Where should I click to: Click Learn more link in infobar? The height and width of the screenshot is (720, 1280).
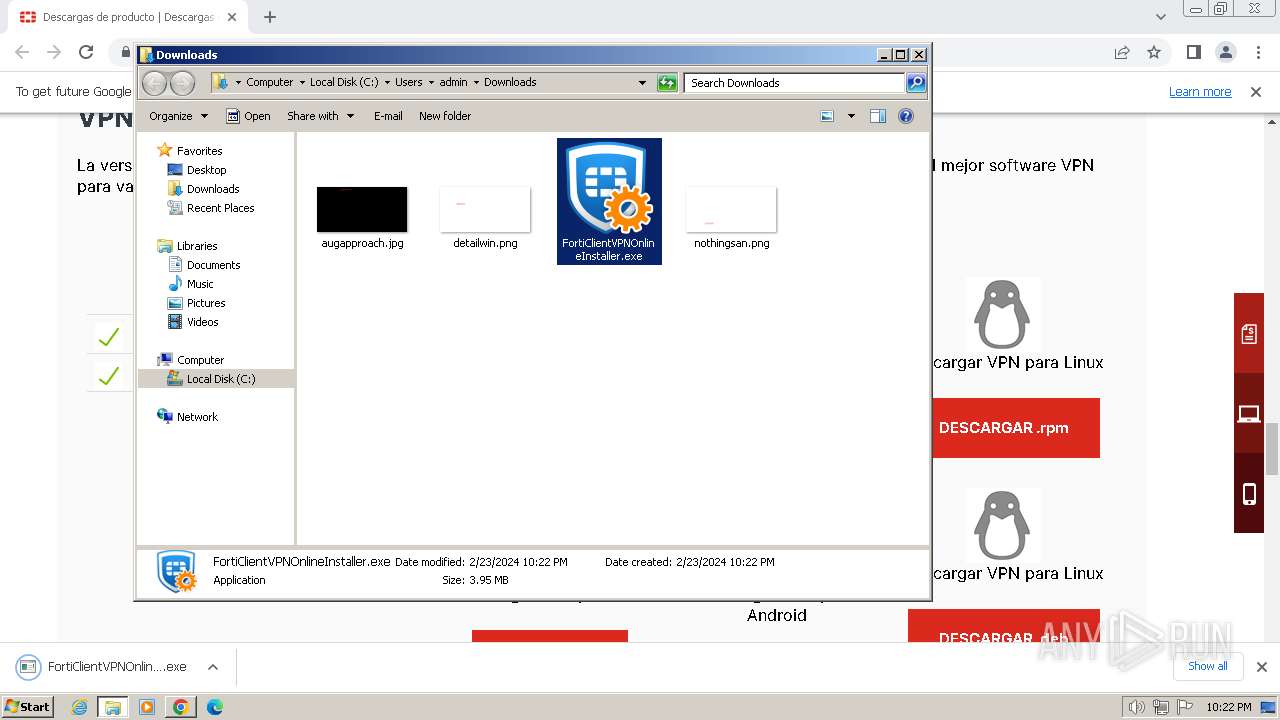1200,92
